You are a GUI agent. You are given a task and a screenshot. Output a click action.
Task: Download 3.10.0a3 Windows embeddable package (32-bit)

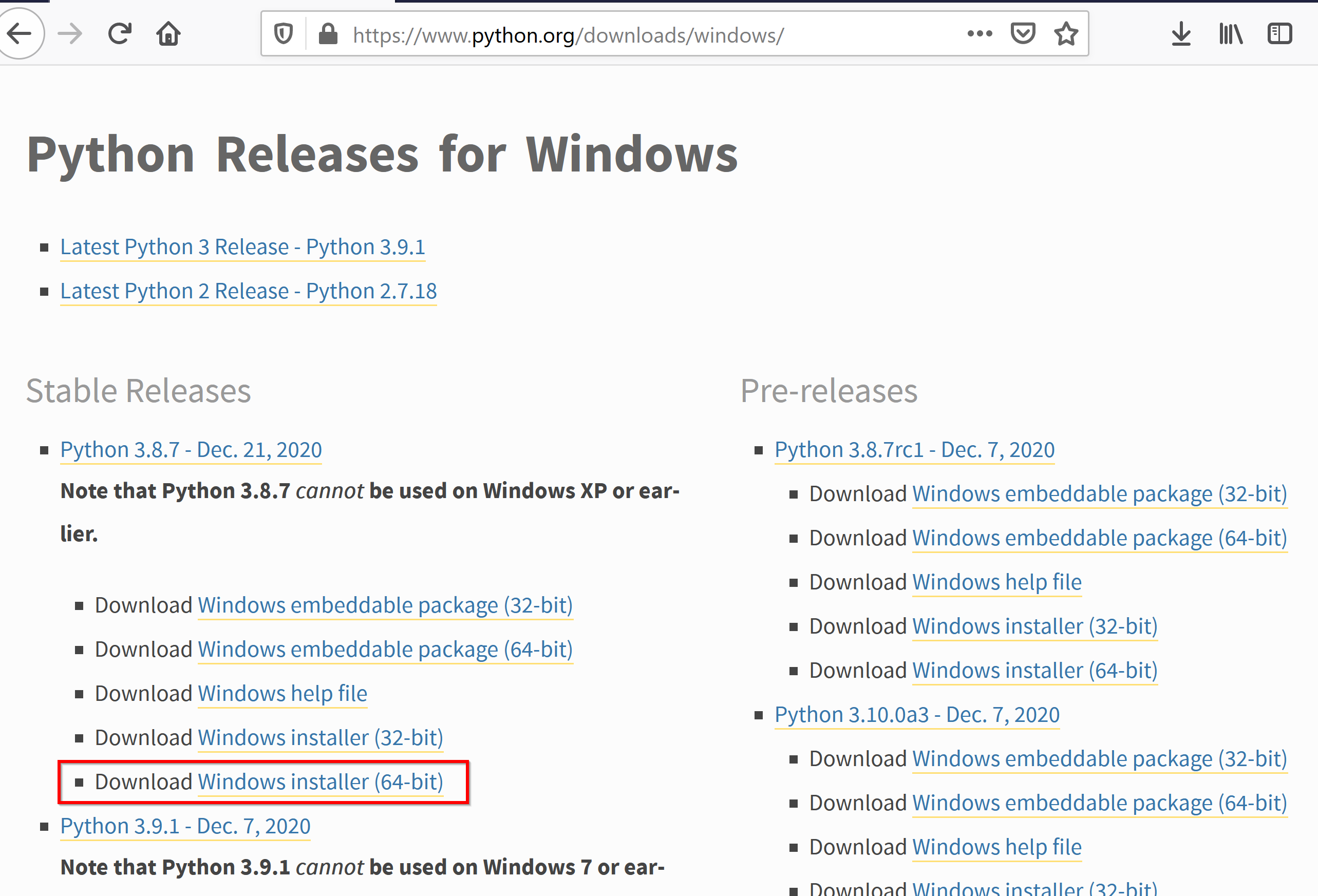tap(1100, 760)
